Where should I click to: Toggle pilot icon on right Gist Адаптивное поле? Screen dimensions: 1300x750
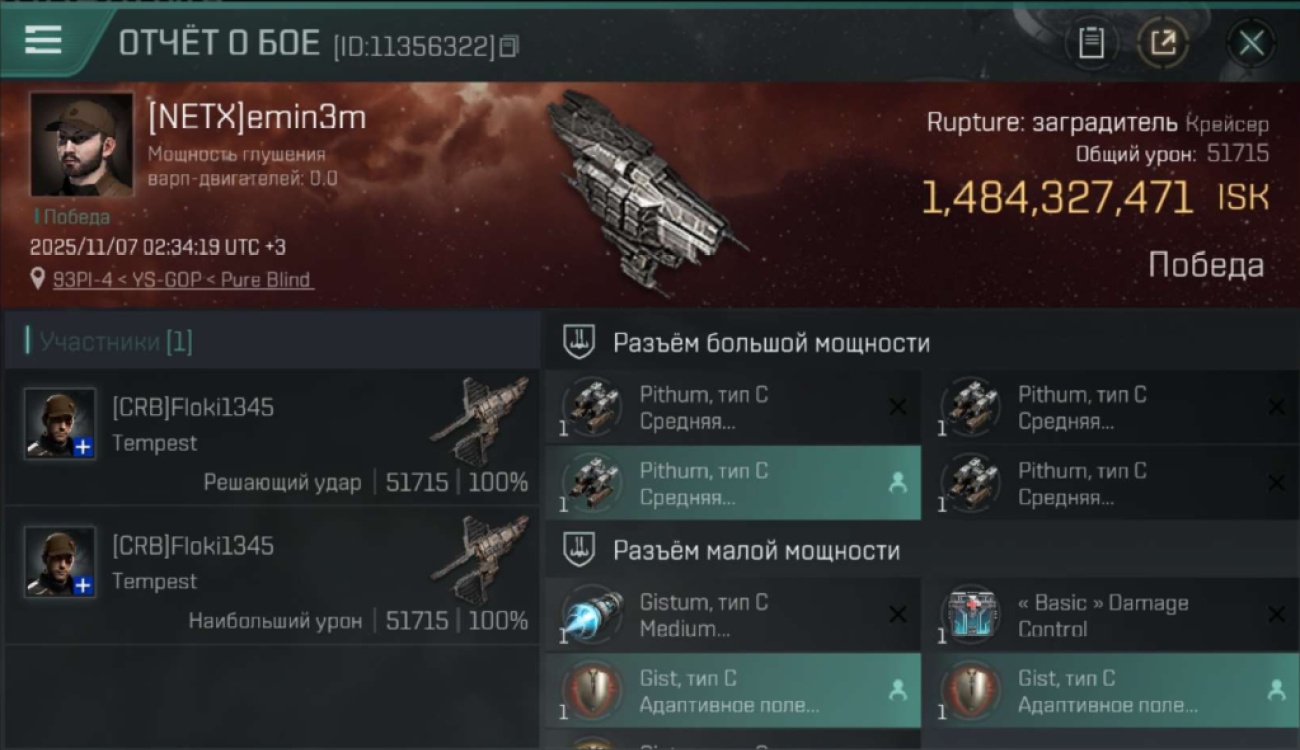pos(1276,690)
